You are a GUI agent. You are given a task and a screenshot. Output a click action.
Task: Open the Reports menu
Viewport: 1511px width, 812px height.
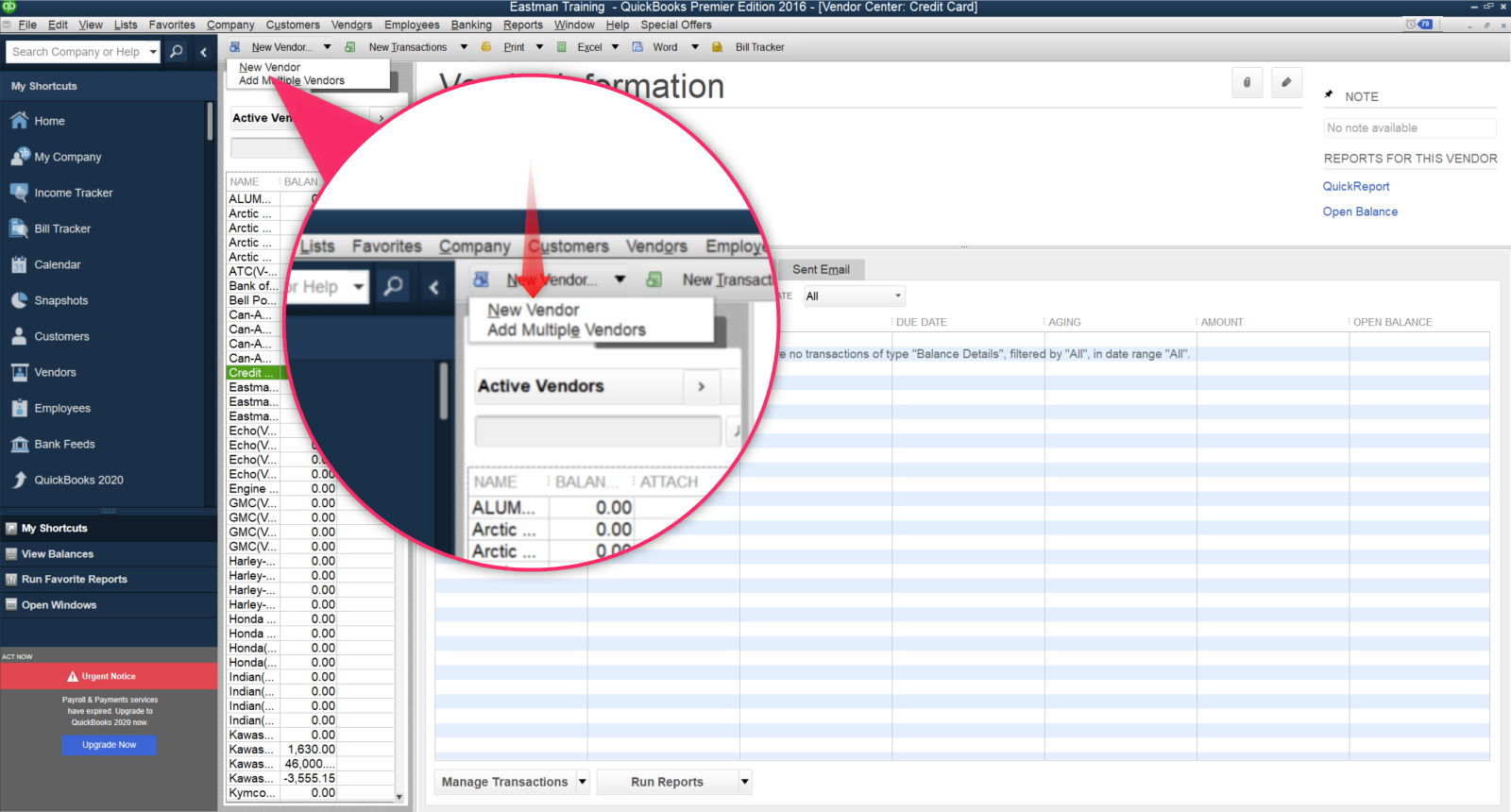(x=522, y=25)
